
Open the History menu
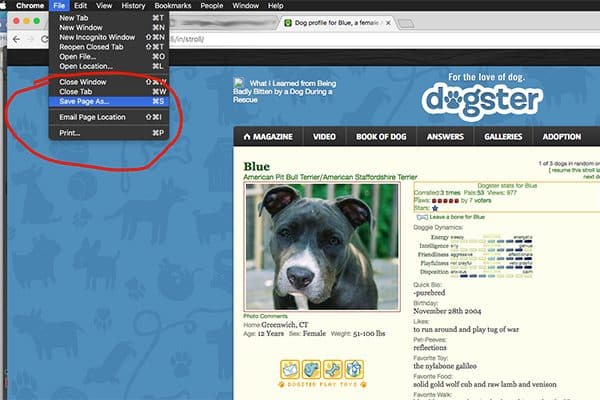[133, 5]
